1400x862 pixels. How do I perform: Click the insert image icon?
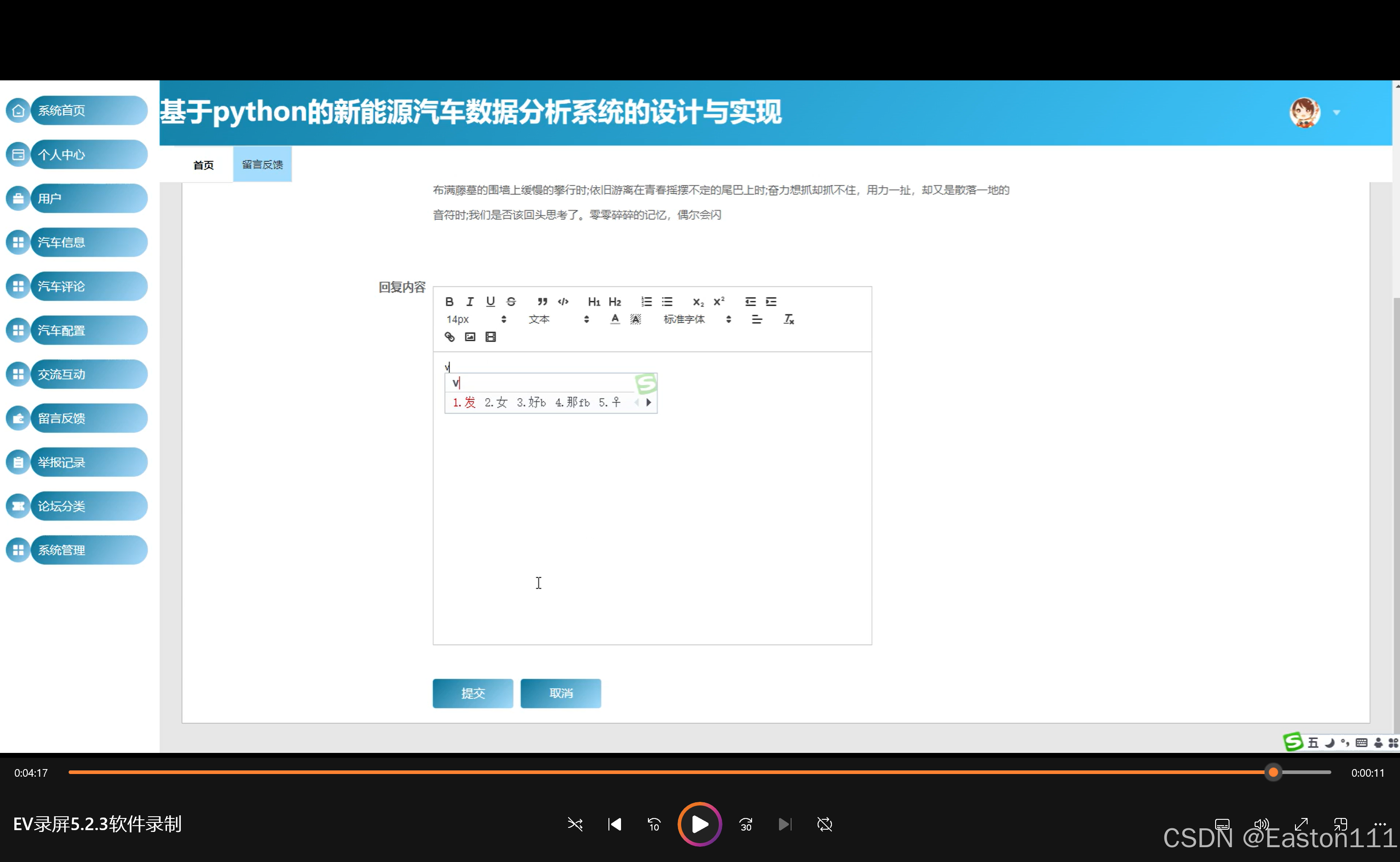pyautogui.click(x=469, y=337)
